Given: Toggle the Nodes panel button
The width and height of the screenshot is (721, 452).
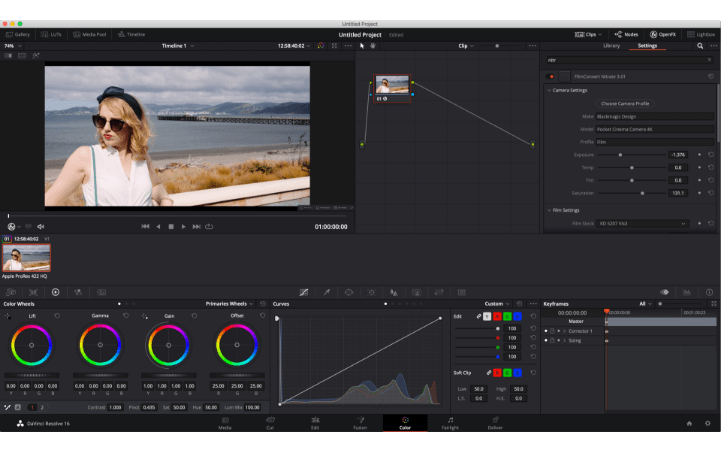Looking at the screenshot, I should point(626,34).
